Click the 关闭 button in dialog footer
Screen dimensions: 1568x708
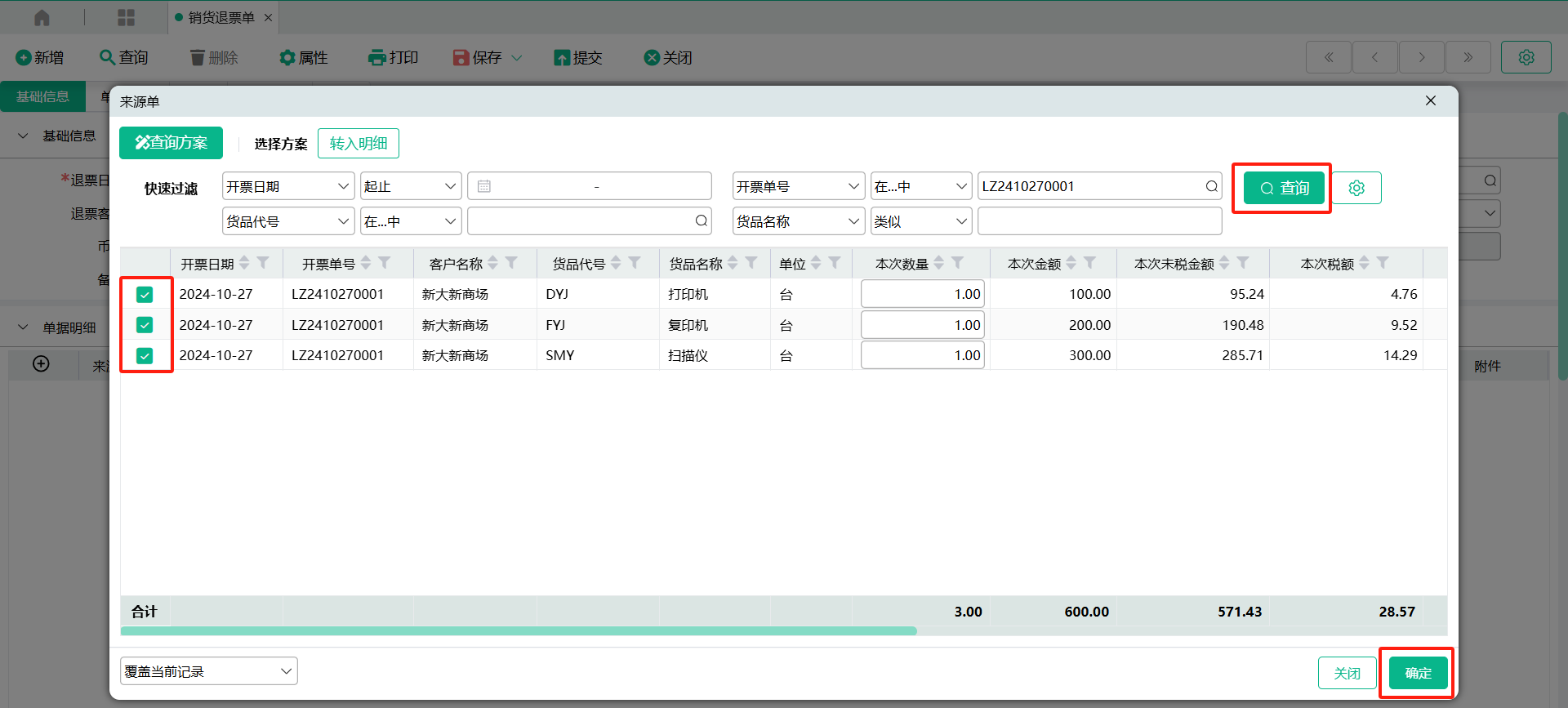click(1347, 673)
